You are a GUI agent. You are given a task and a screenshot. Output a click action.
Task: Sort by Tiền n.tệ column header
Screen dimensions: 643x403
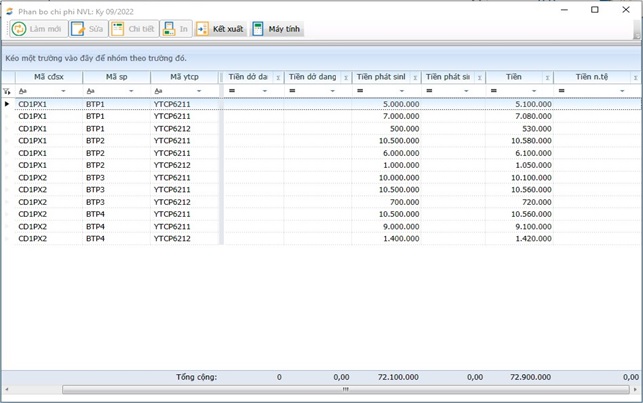click(591, 77)
